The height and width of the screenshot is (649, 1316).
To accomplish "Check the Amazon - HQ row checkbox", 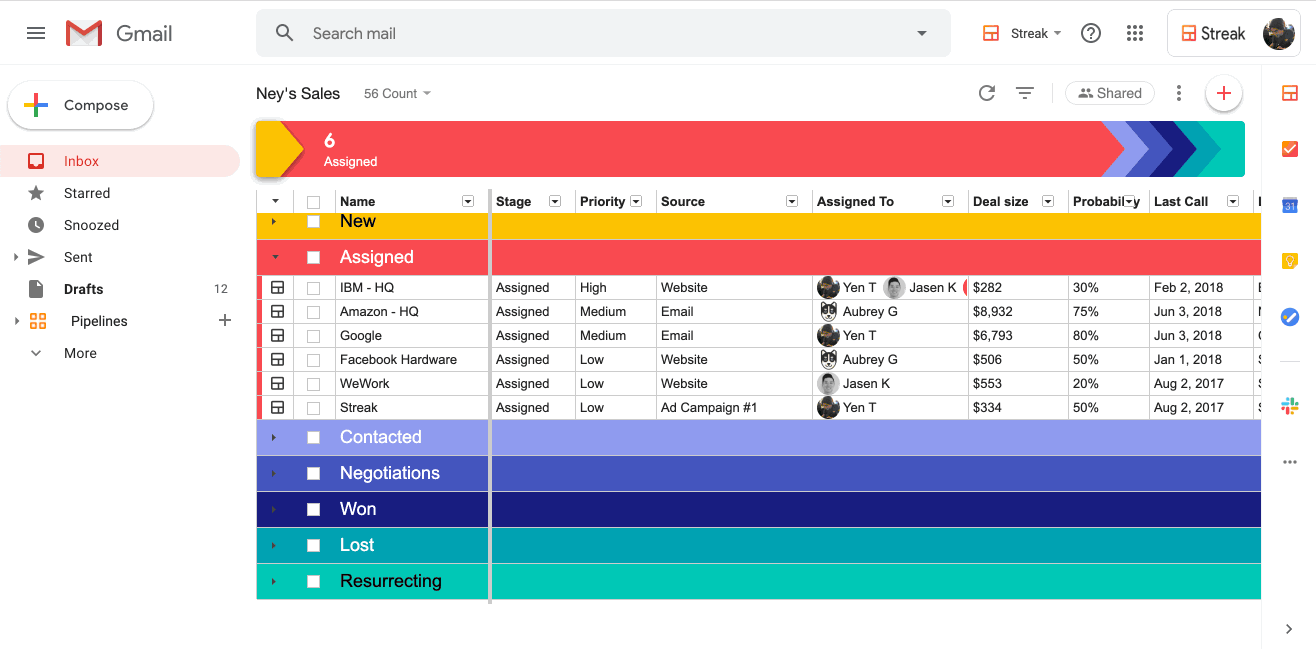I will pos(313,312).
